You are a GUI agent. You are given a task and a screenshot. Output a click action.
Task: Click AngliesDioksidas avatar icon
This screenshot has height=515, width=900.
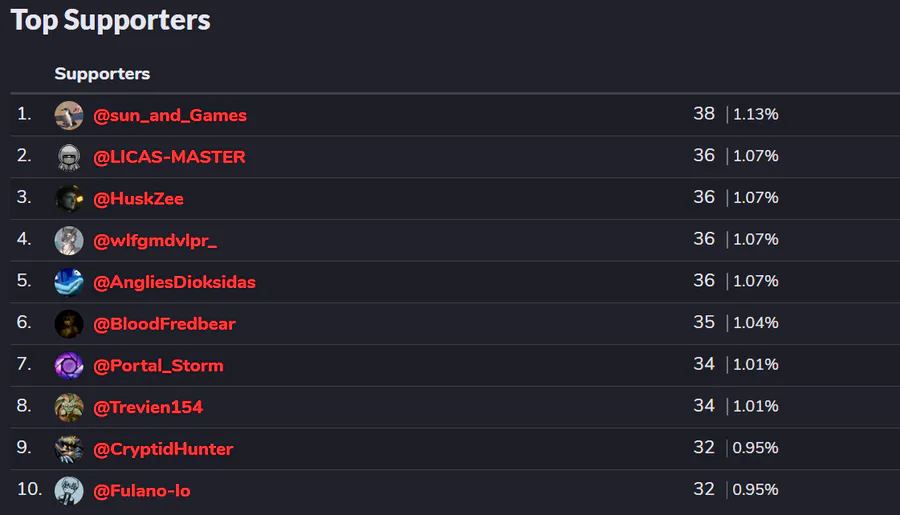pos(68,282)
